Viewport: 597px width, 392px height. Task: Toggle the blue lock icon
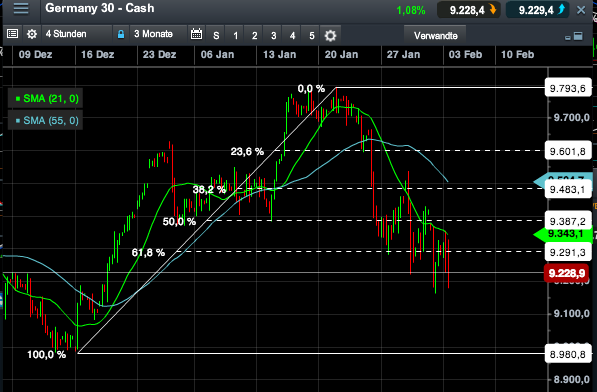point(121,34)
